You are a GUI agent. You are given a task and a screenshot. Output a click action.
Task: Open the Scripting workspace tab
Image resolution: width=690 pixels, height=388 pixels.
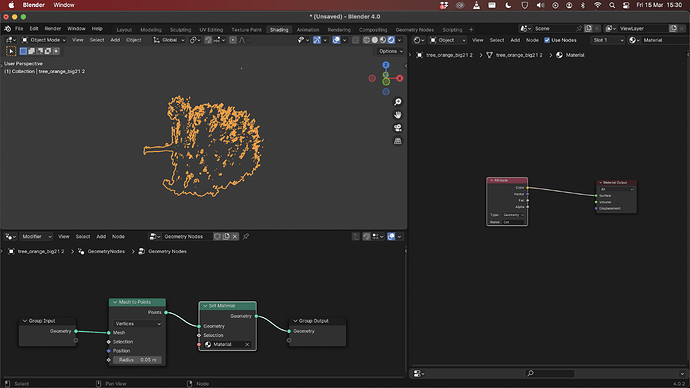452,30
